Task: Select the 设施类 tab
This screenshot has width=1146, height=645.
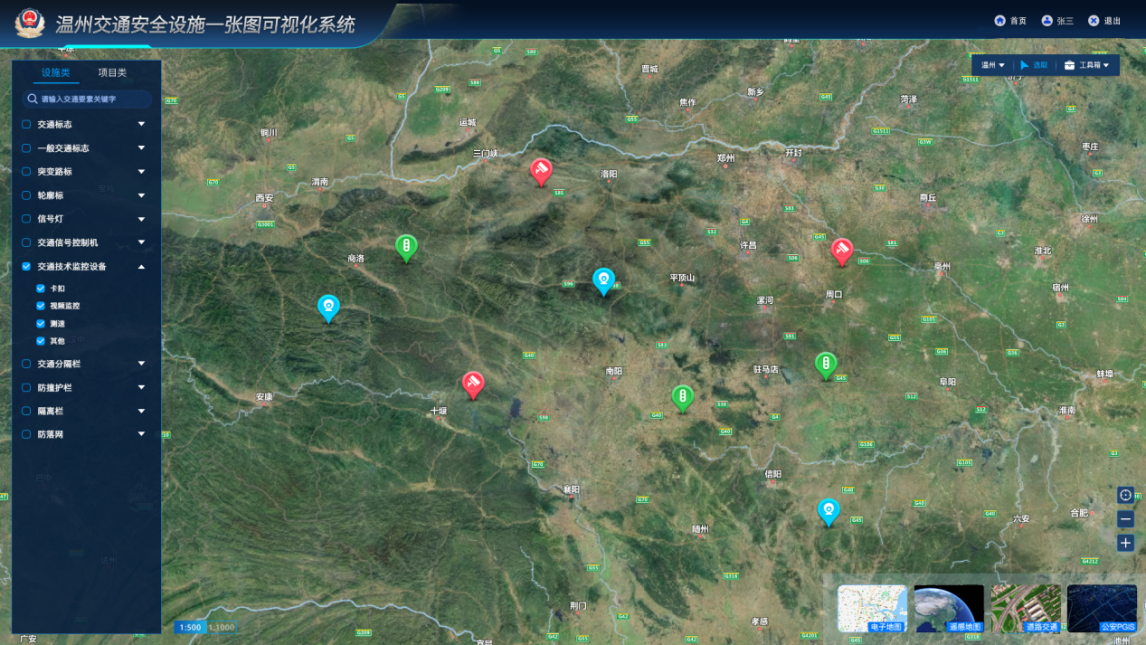Action: tap(56, 73)
